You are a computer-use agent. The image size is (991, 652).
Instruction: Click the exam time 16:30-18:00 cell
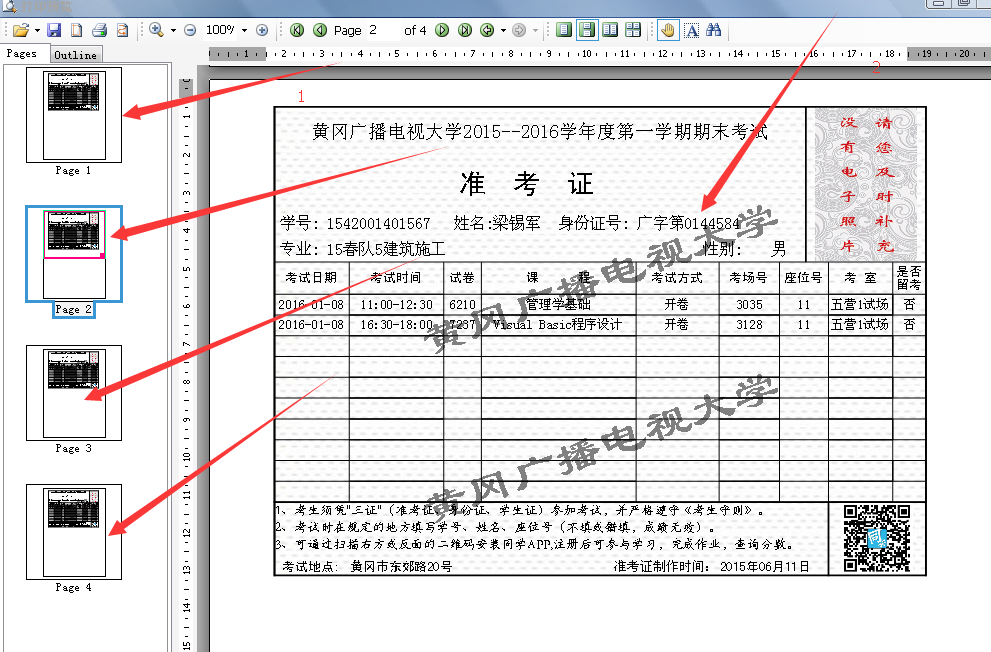pyautogui.click(x=396, y=325)
